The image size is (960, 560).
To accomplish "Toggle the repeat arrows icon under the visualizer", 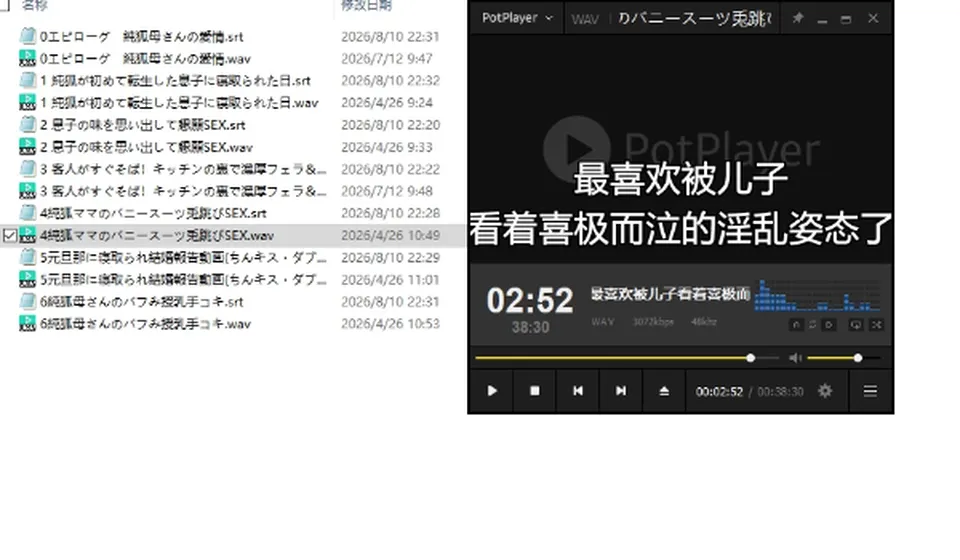I will [812, 324].
